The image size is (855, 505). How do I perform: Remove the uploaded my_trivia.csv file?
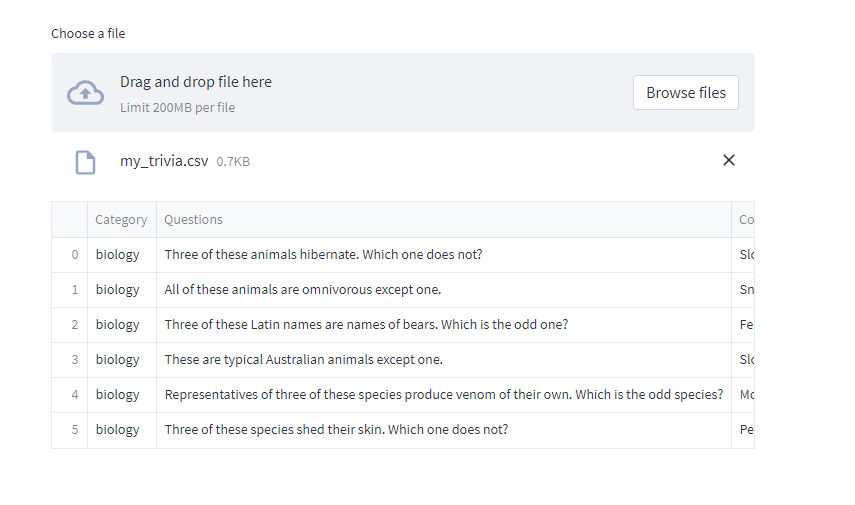728,160
